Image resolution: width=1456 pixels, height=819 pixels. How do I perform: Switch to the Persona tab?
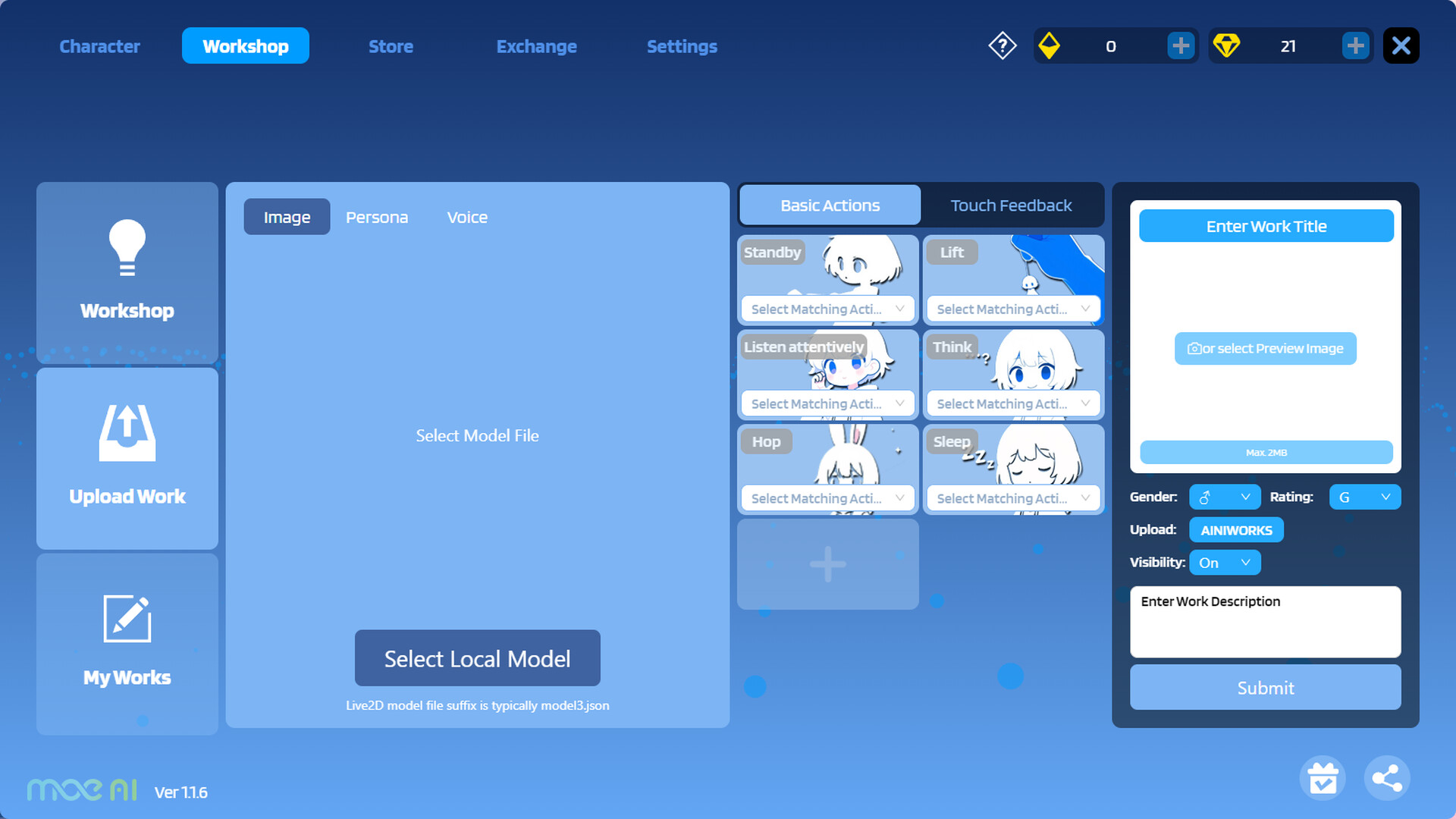(x=377, y=218)
